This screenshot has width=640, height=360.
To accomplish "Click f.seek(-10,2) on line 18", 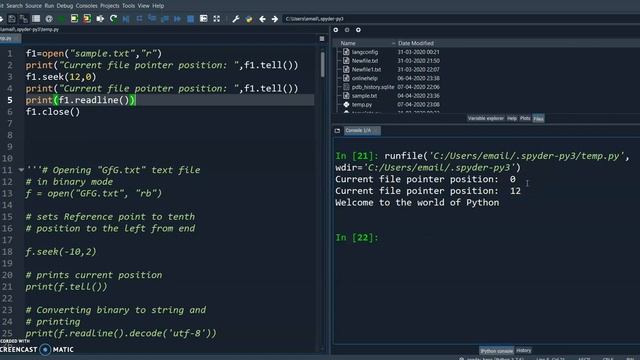I will (61, 252).
